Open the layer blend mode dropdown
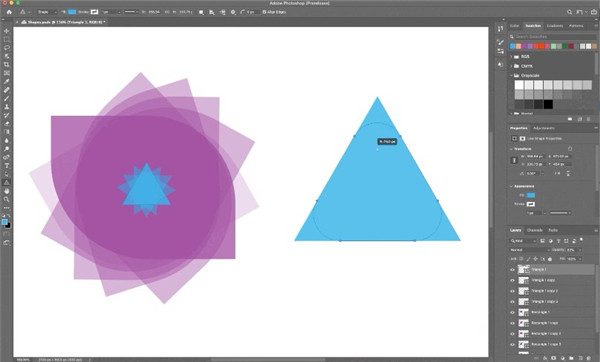The image size is (600, 362). [530, 250]
